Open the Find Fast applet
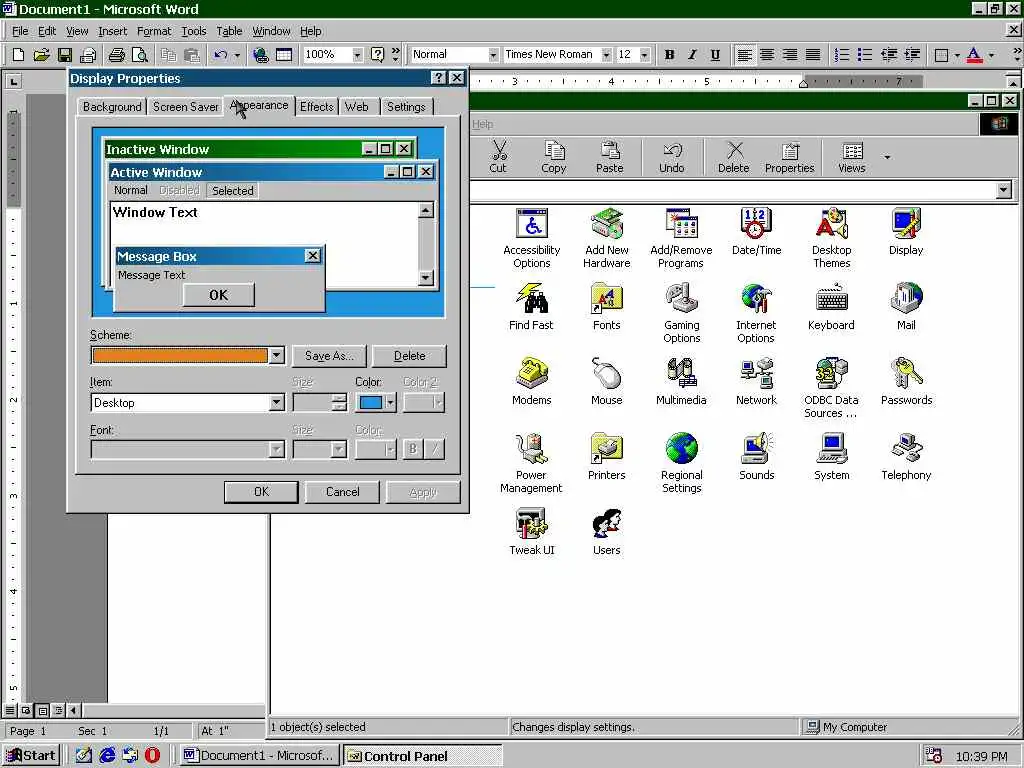Image resolution: width=1024 pixels, height=768 pixels. 531,307
